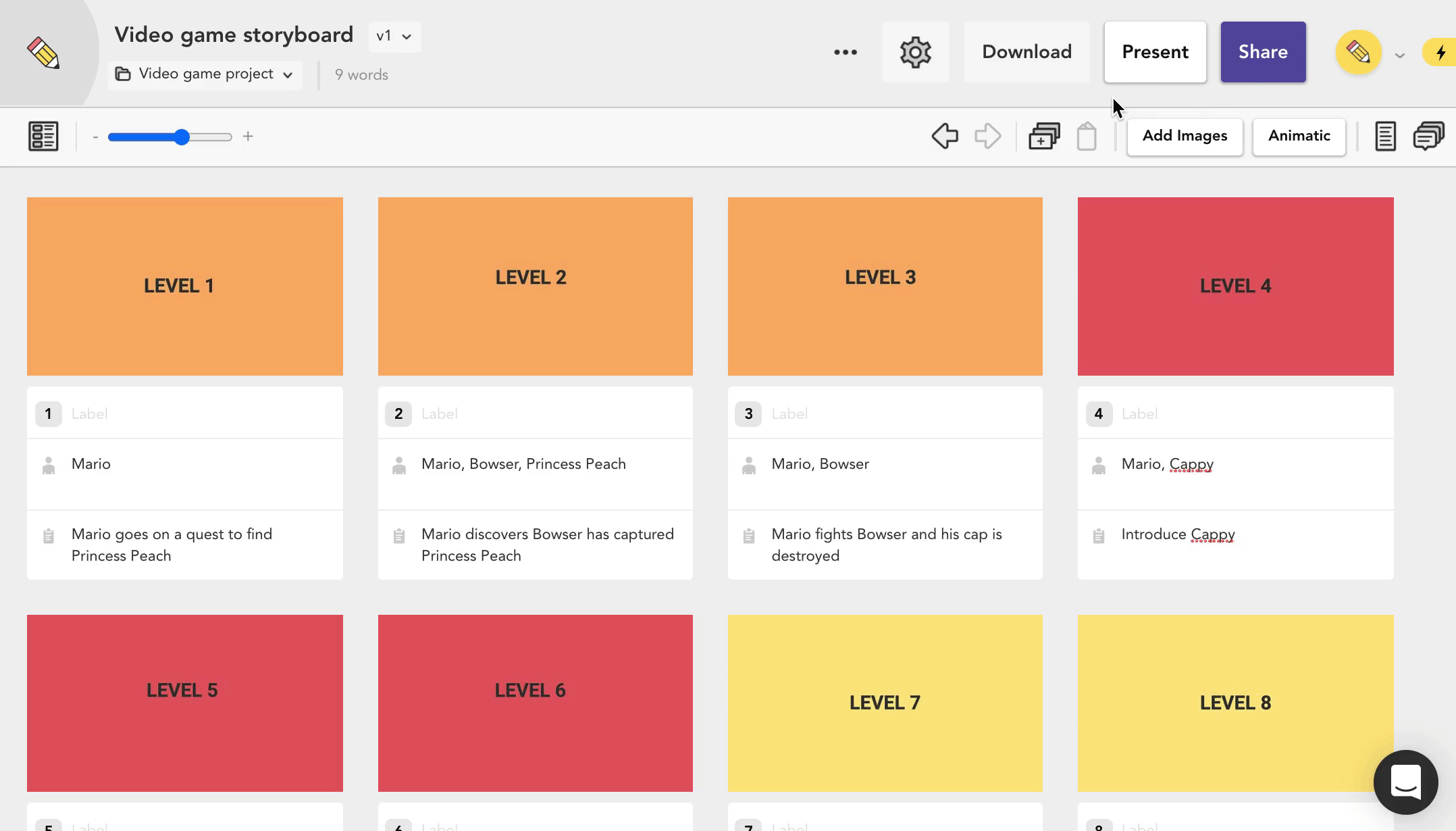Open storyboard settings gear
This screenshot has height=831, width=1456.
(x=915, y=52)
